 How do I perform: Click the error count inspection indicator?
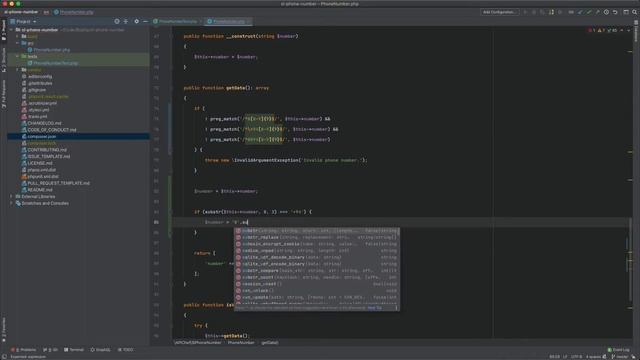pyautogui.click(x=592, y=30)
